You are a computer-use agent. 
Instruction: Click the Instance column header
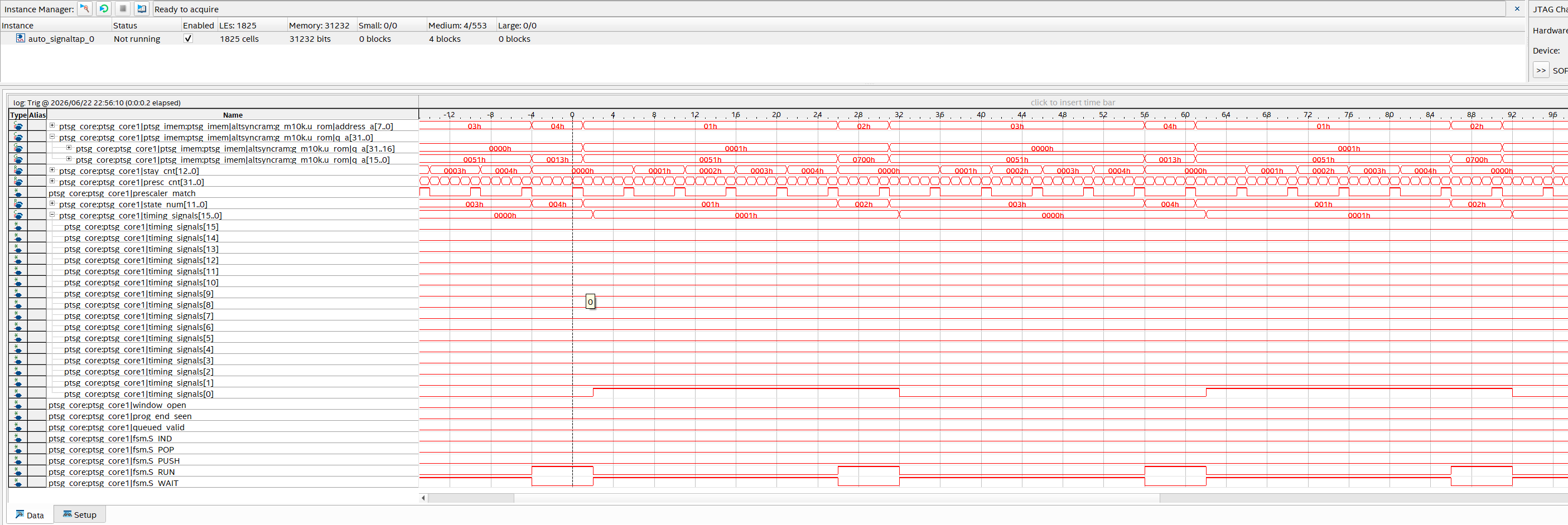point(56,25)
